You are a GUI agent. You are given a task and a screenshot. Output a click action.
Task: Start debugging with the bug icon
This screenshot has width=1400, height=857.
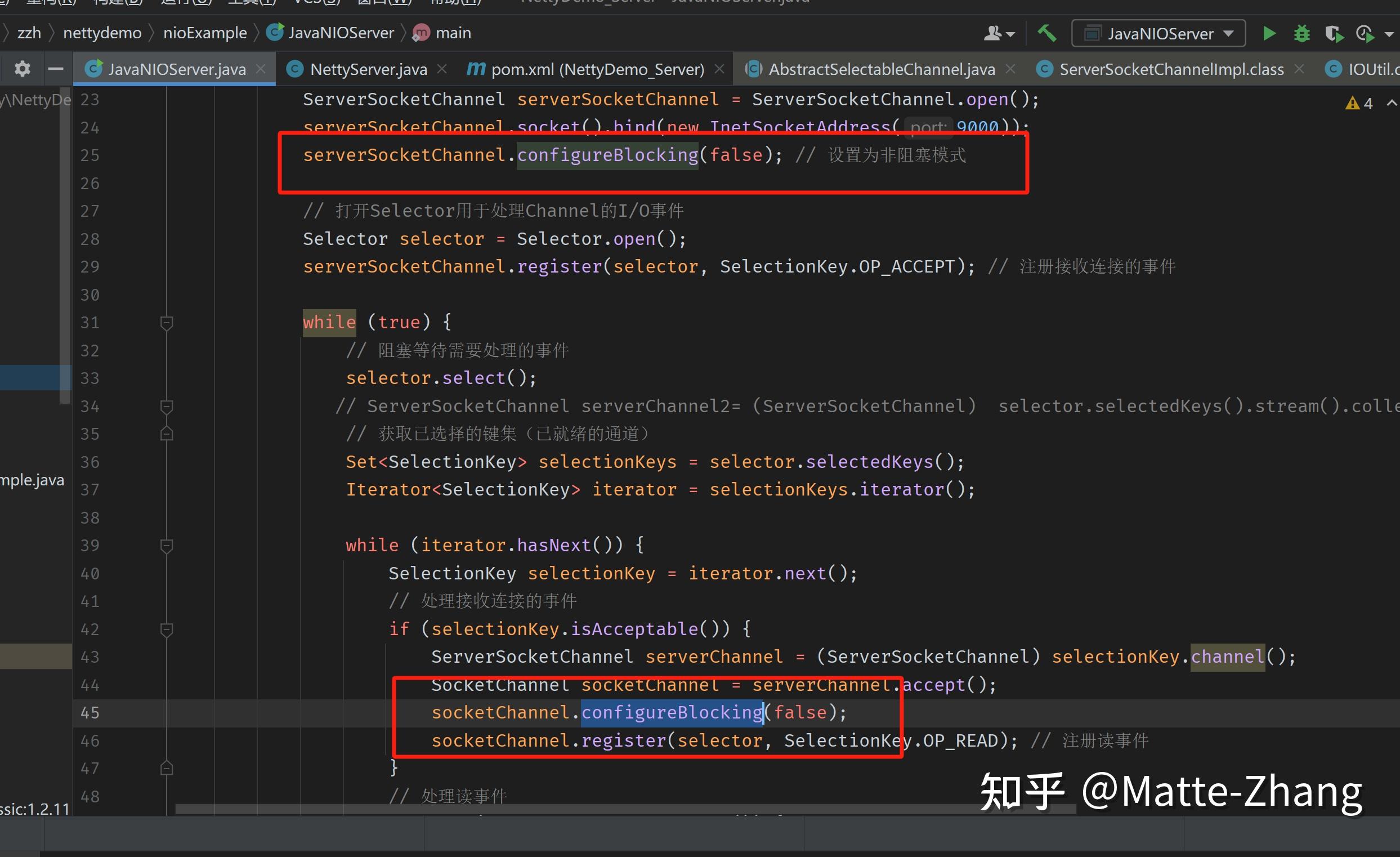[1301, 34]
